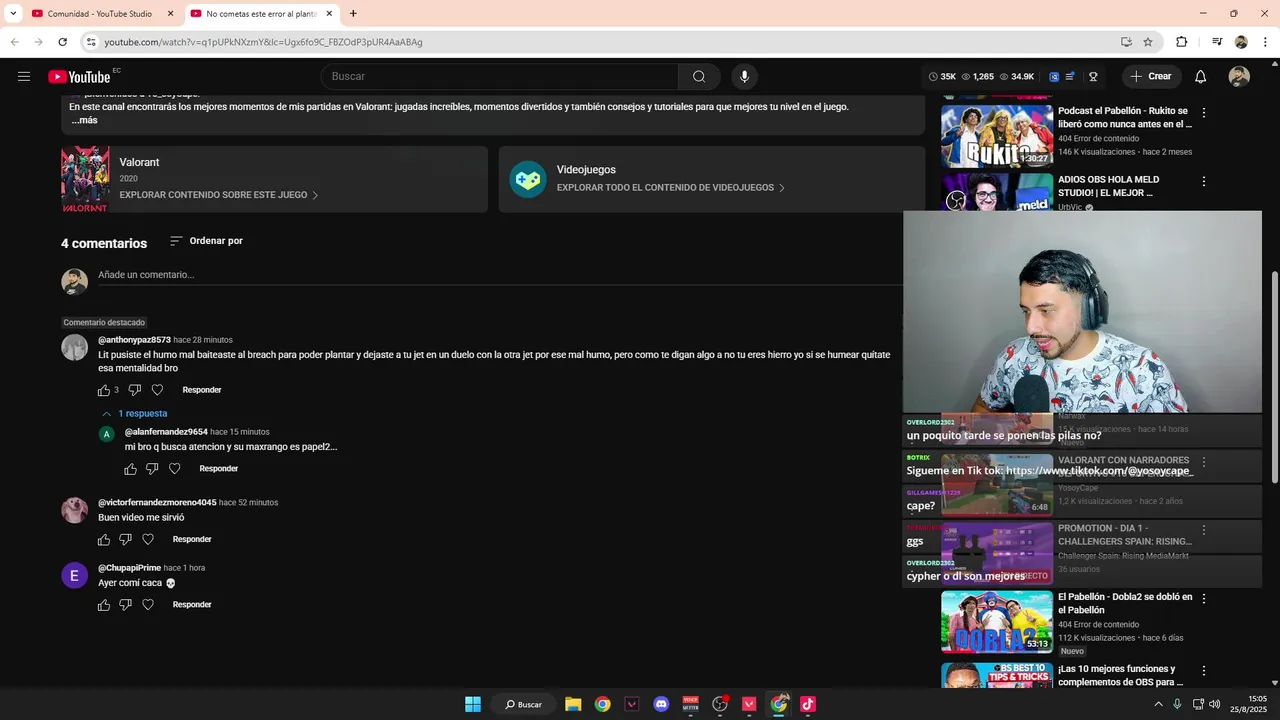Open the @anthonypaz8573 channel link
1280x720 pixels.
click(134, 340)
